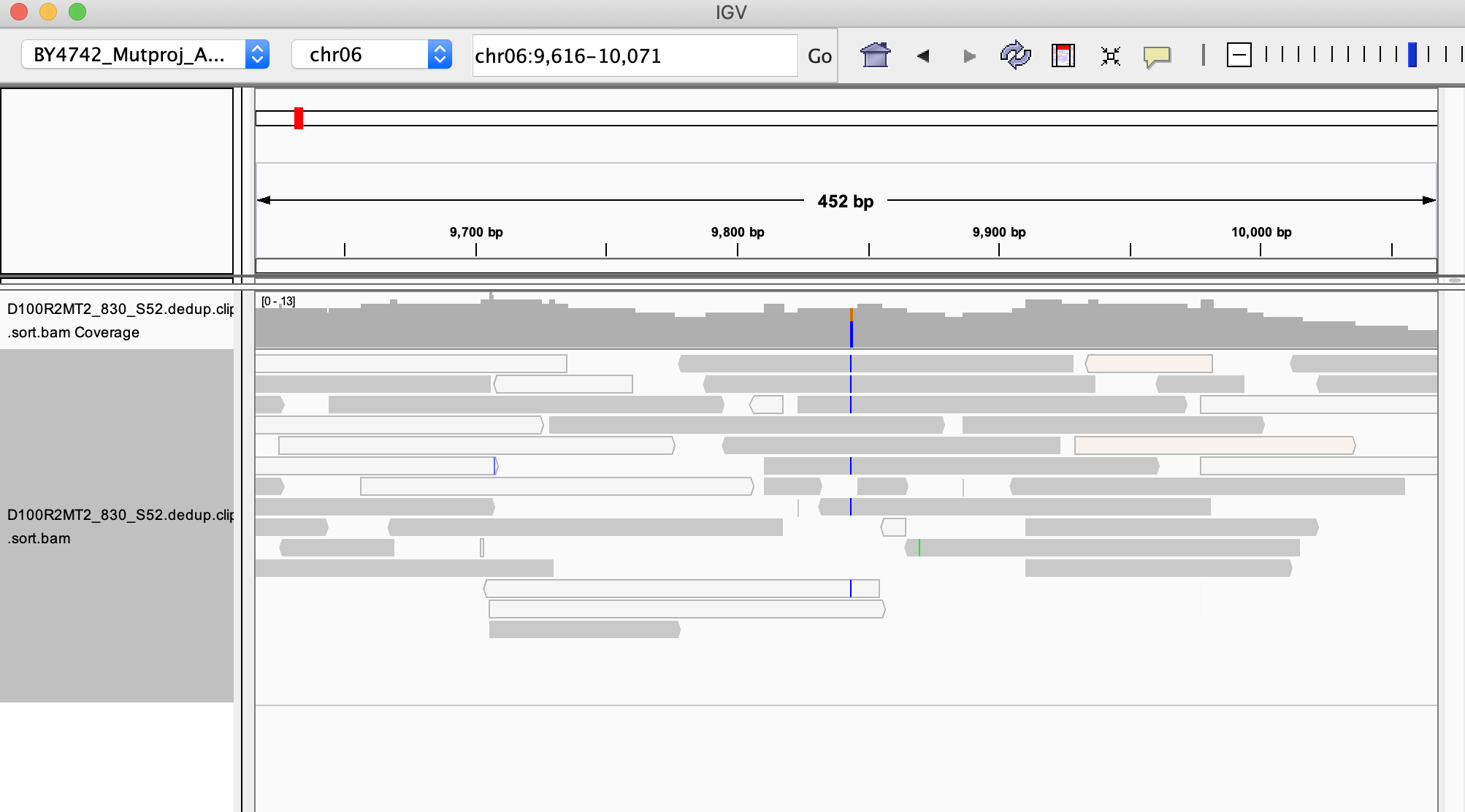Select the coverage track name label
The image size is (1465, 812).
(x=117, y=321)
